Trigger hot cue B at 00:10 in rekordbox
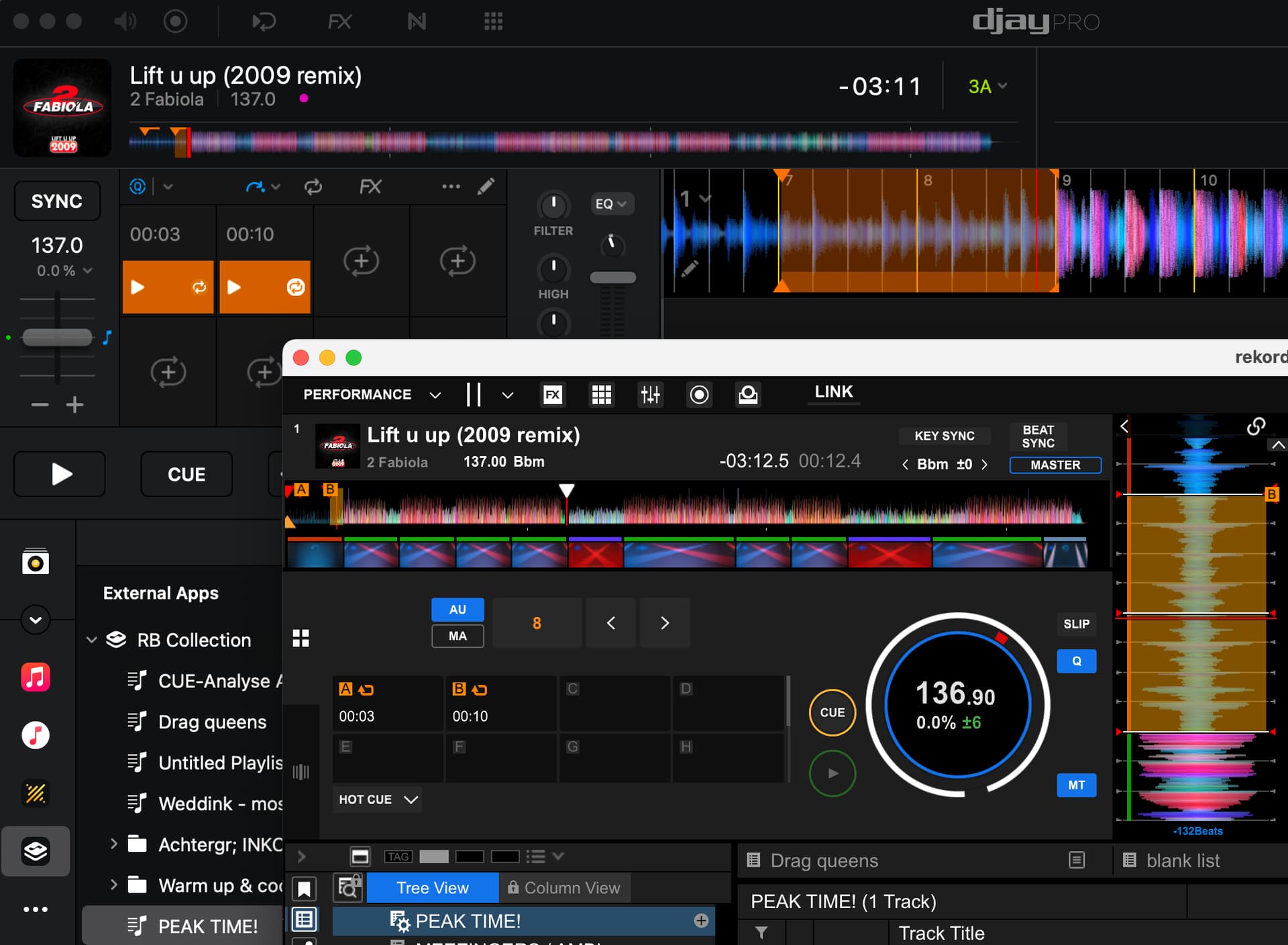 [501, 702]
